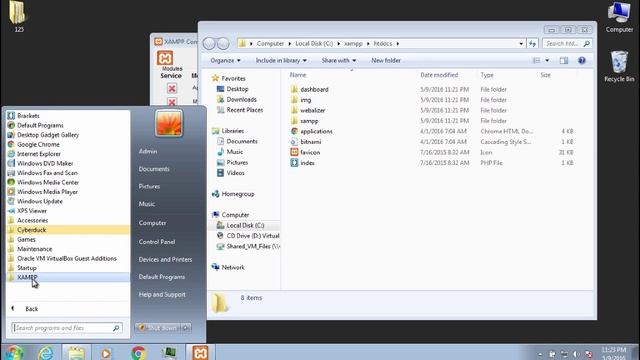Launch Google Chrome from Start menu list
This screenshot has height=360, width=640.
38,144
